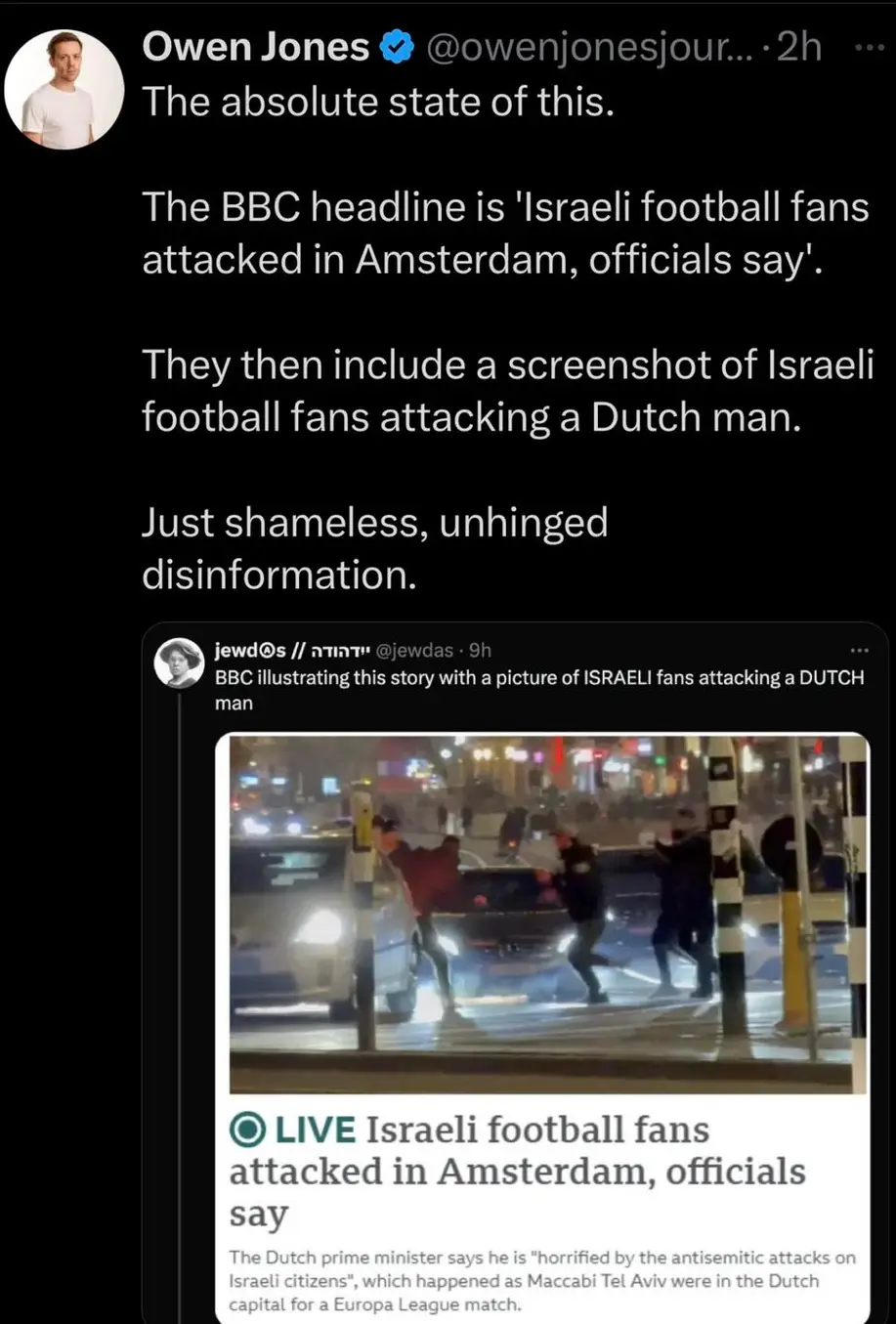Screen dimensions: 896x1324
Task: Click the green LIVE label text
Action: [316, 1130]
